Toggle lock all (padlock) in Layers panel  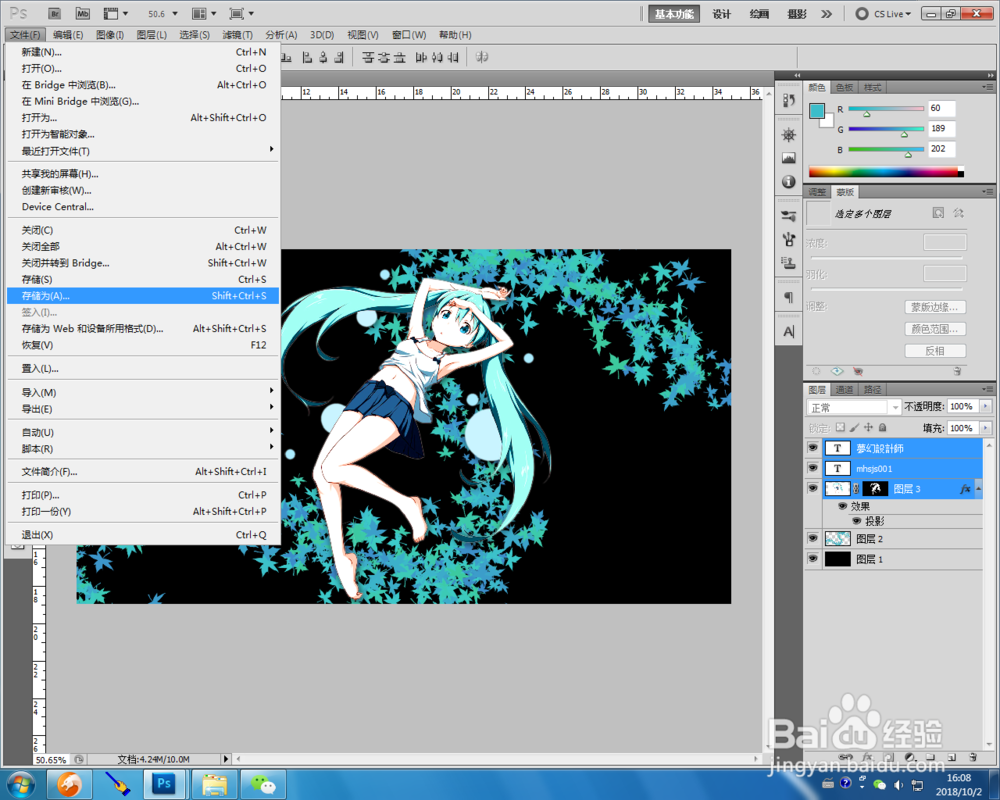pos(883,427)
